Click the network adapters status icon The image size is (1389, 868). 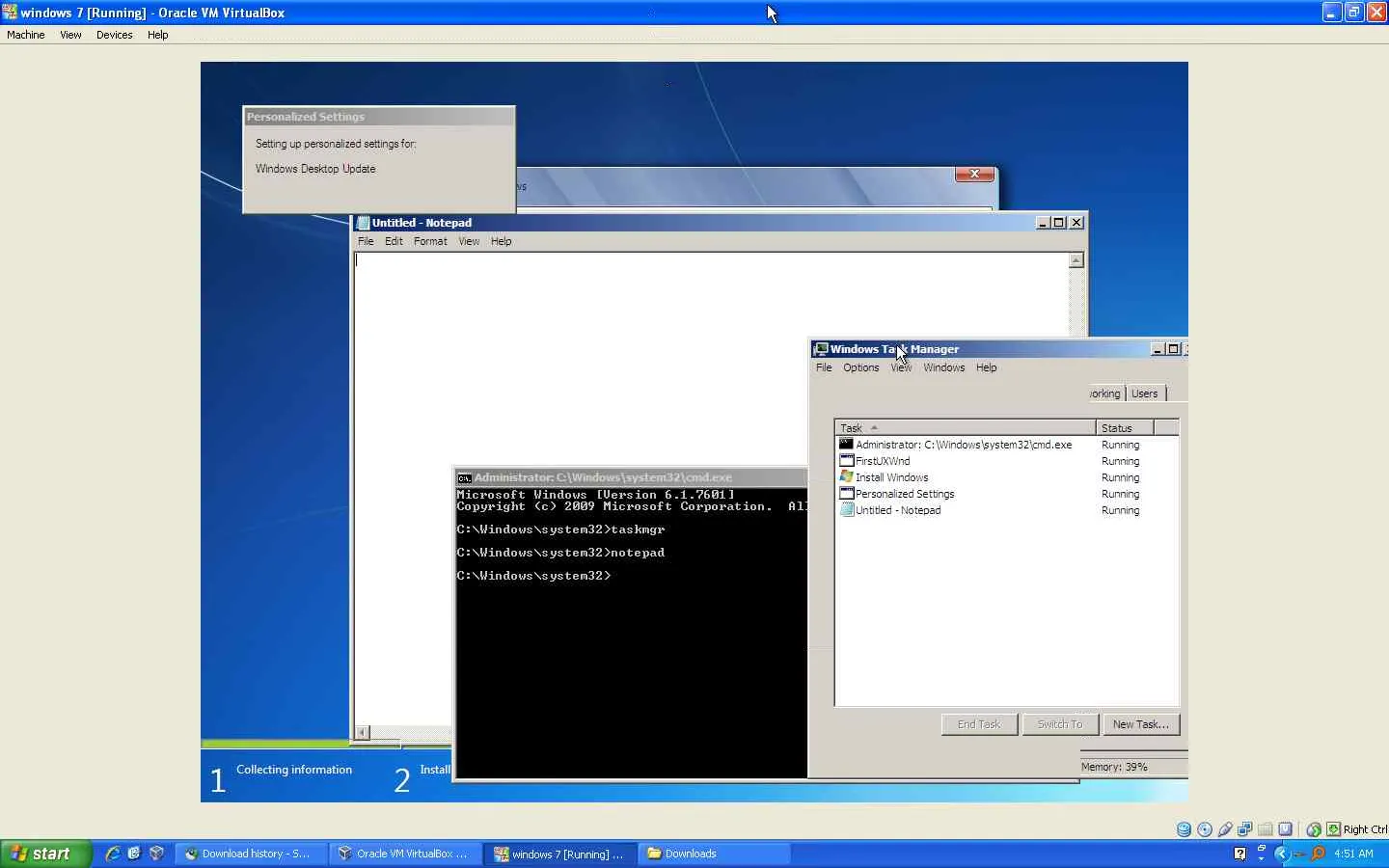[1245, 829]
